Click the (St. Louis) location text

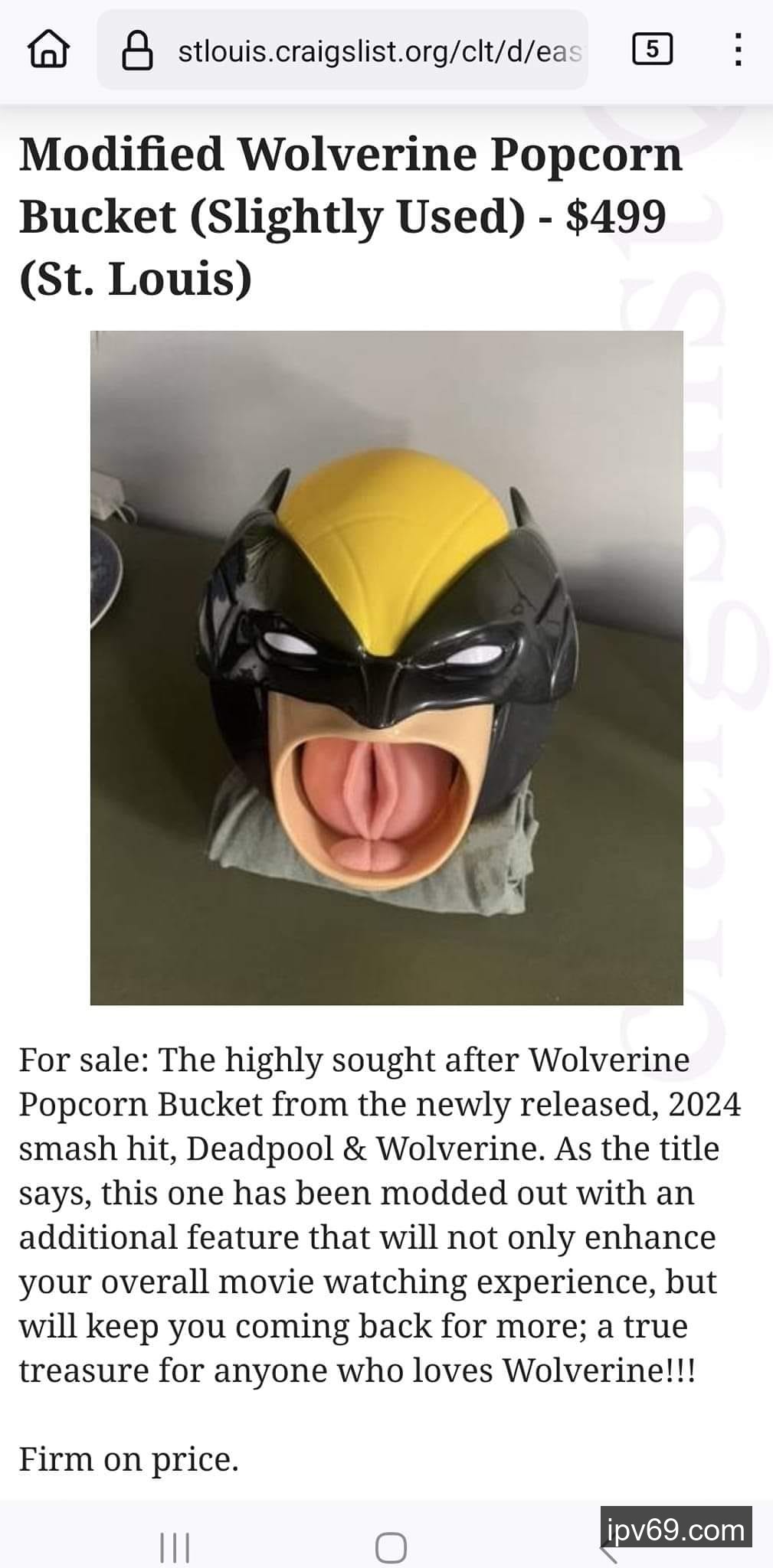(x=136, y=279)
